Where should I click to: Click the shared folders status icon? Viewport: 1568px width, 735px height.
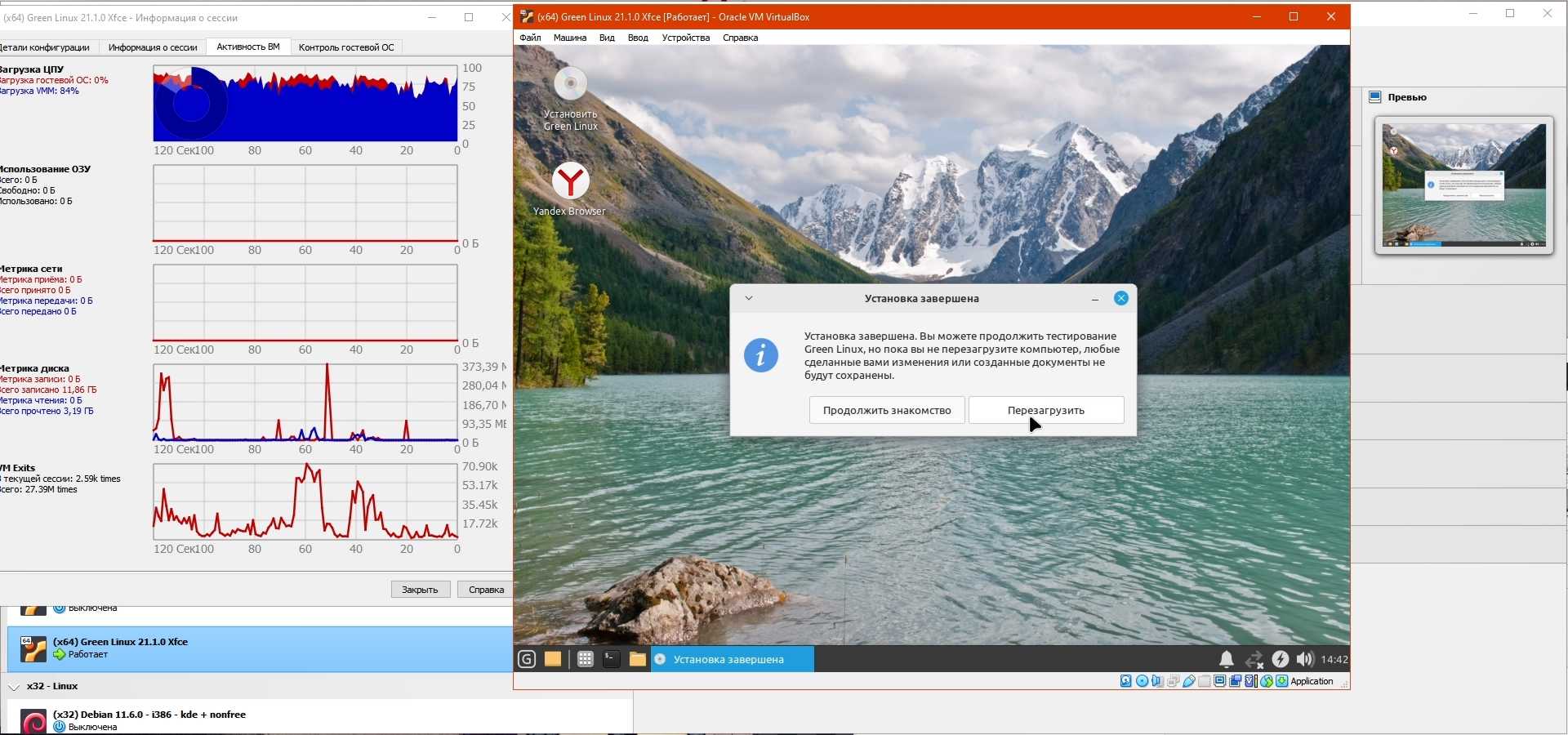[x=1204, y=681]
